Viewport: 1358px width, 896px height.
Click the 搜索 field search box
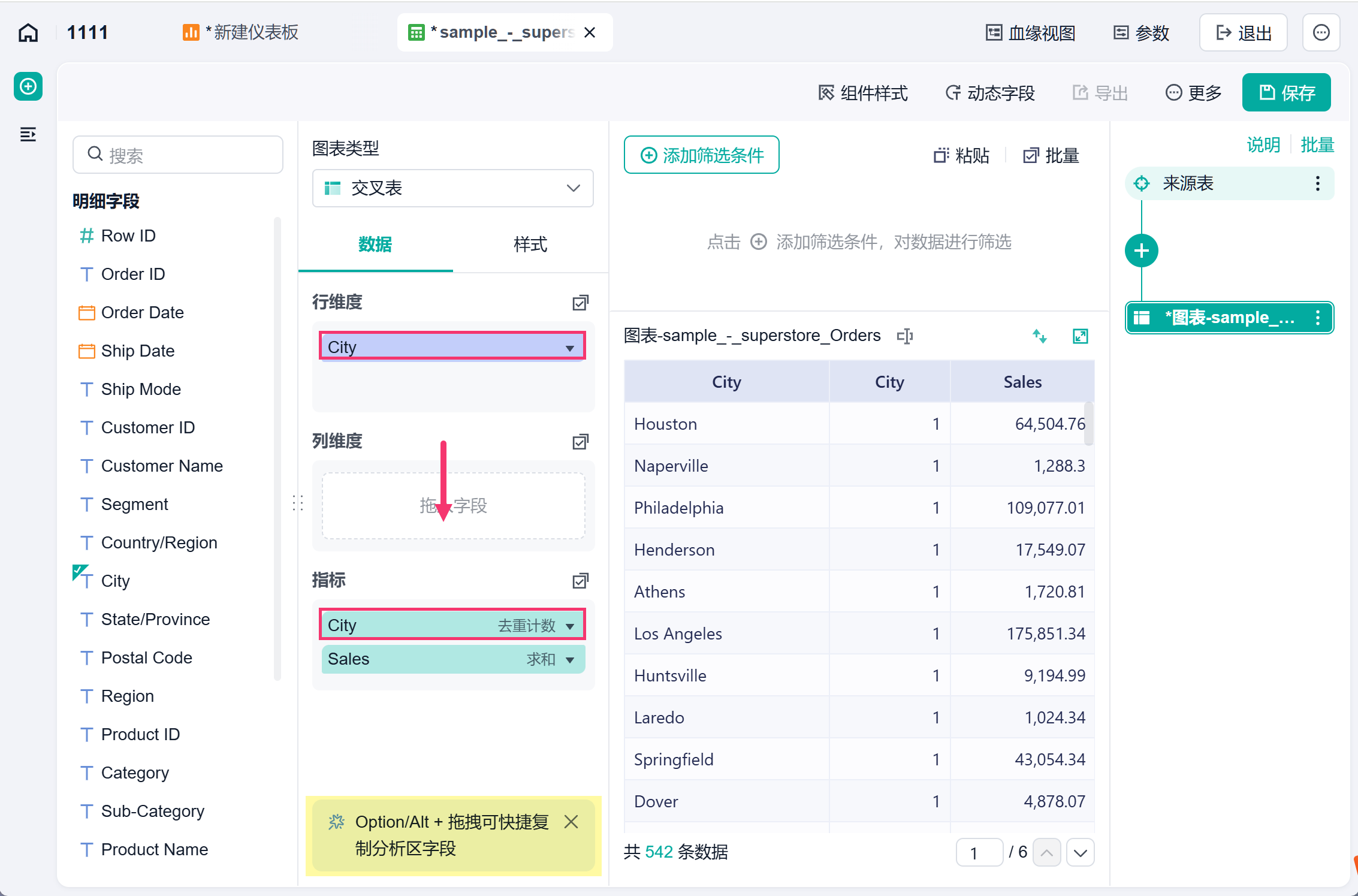coord(178,155)
